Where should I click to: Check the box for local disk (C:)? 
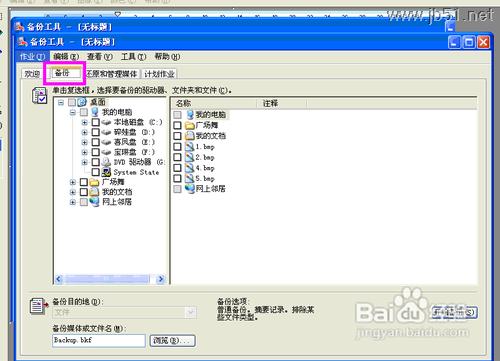tap(96, 122)
